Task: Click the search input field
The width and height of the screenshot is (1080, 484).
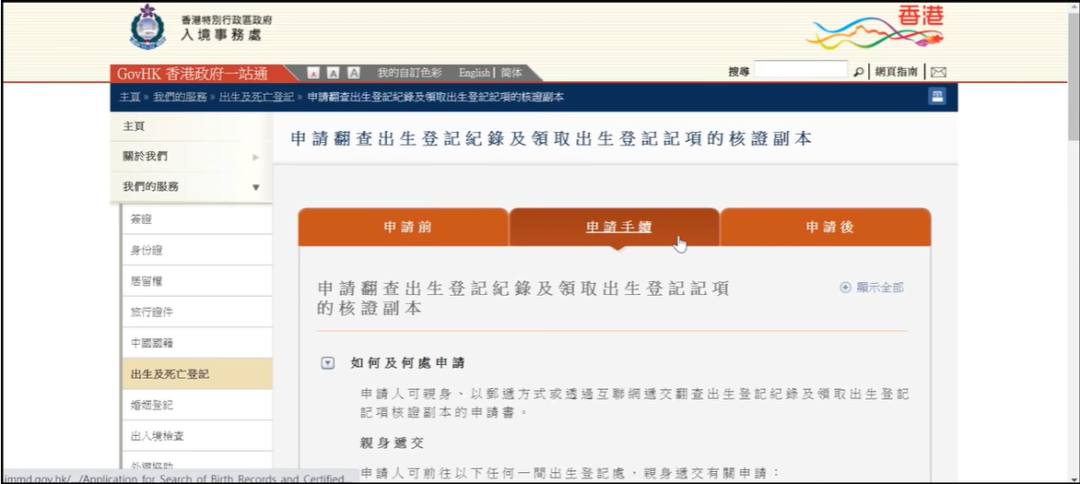Action: point(800,71)
